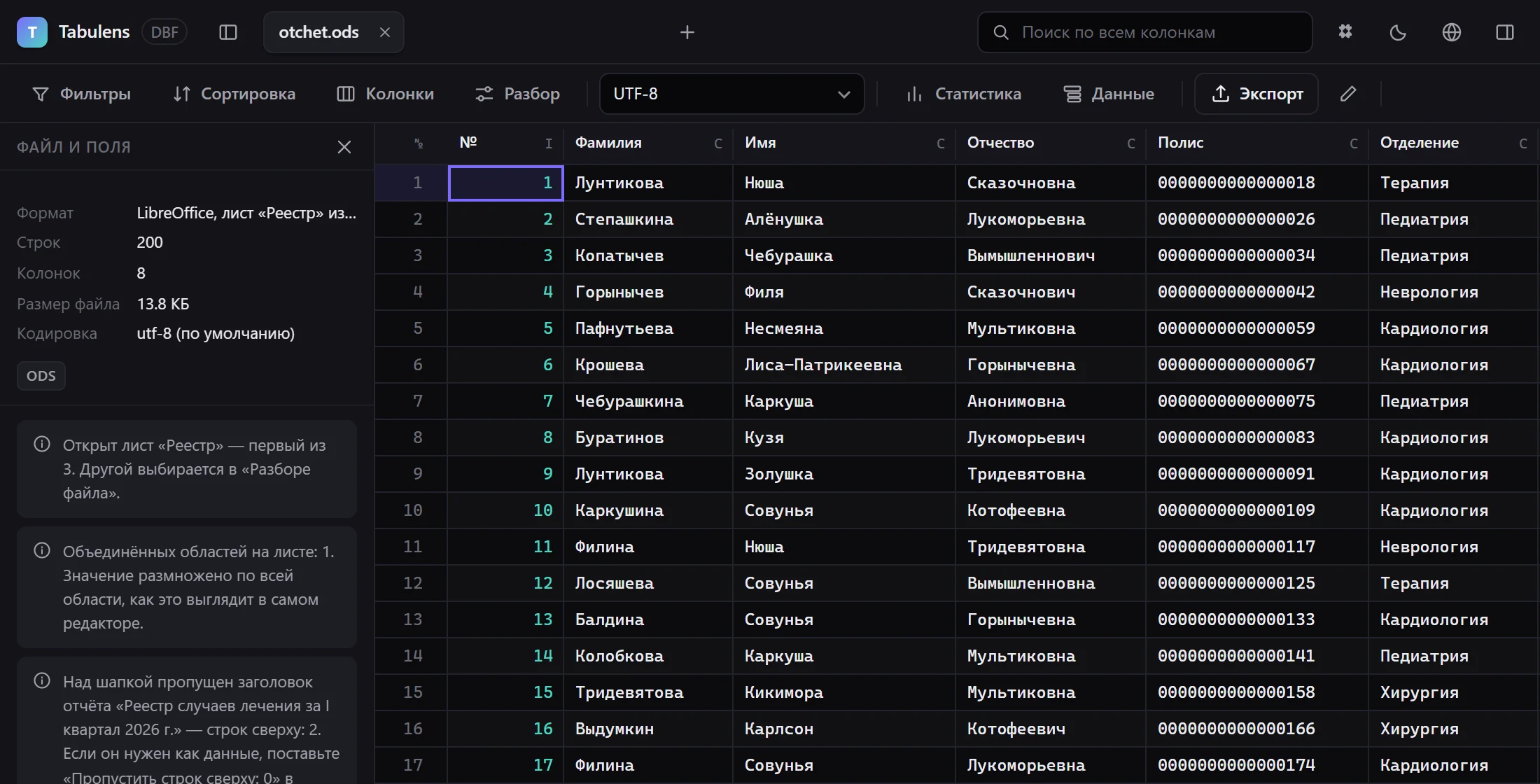Switch to the Данные view

click(1109, 94)
